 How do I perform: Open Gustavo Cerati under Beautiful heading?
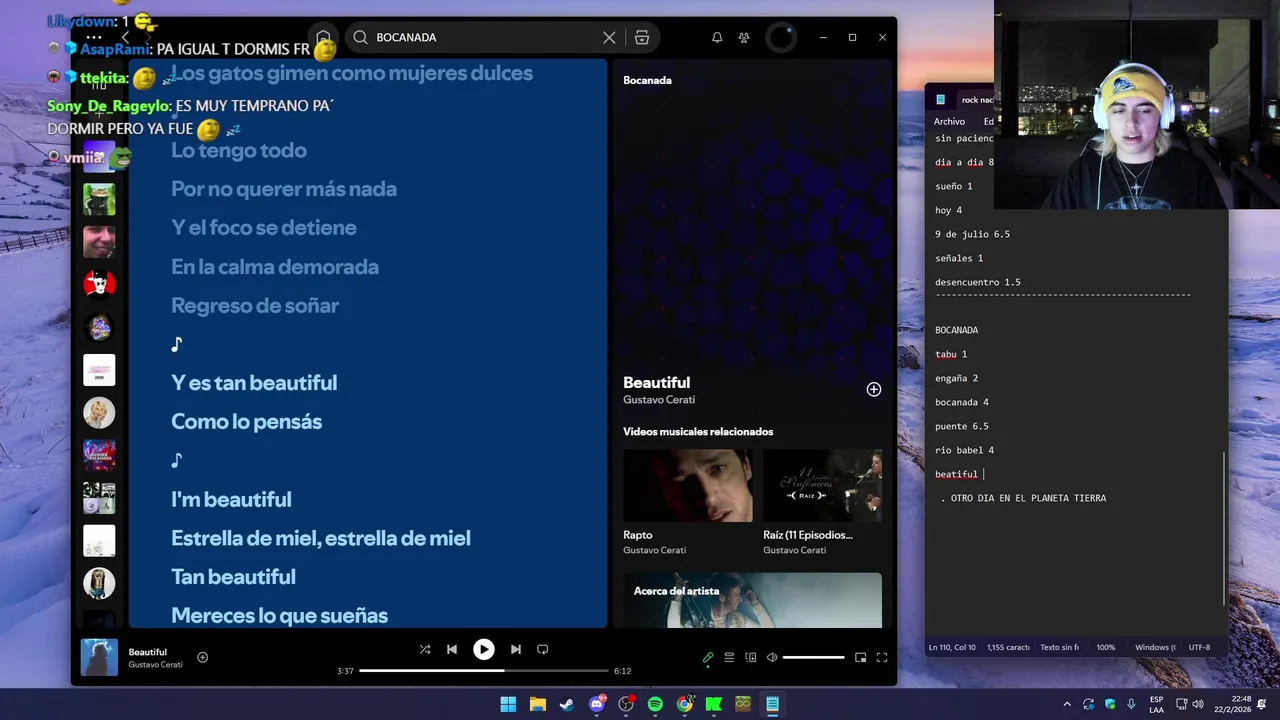tap(659, 400)
